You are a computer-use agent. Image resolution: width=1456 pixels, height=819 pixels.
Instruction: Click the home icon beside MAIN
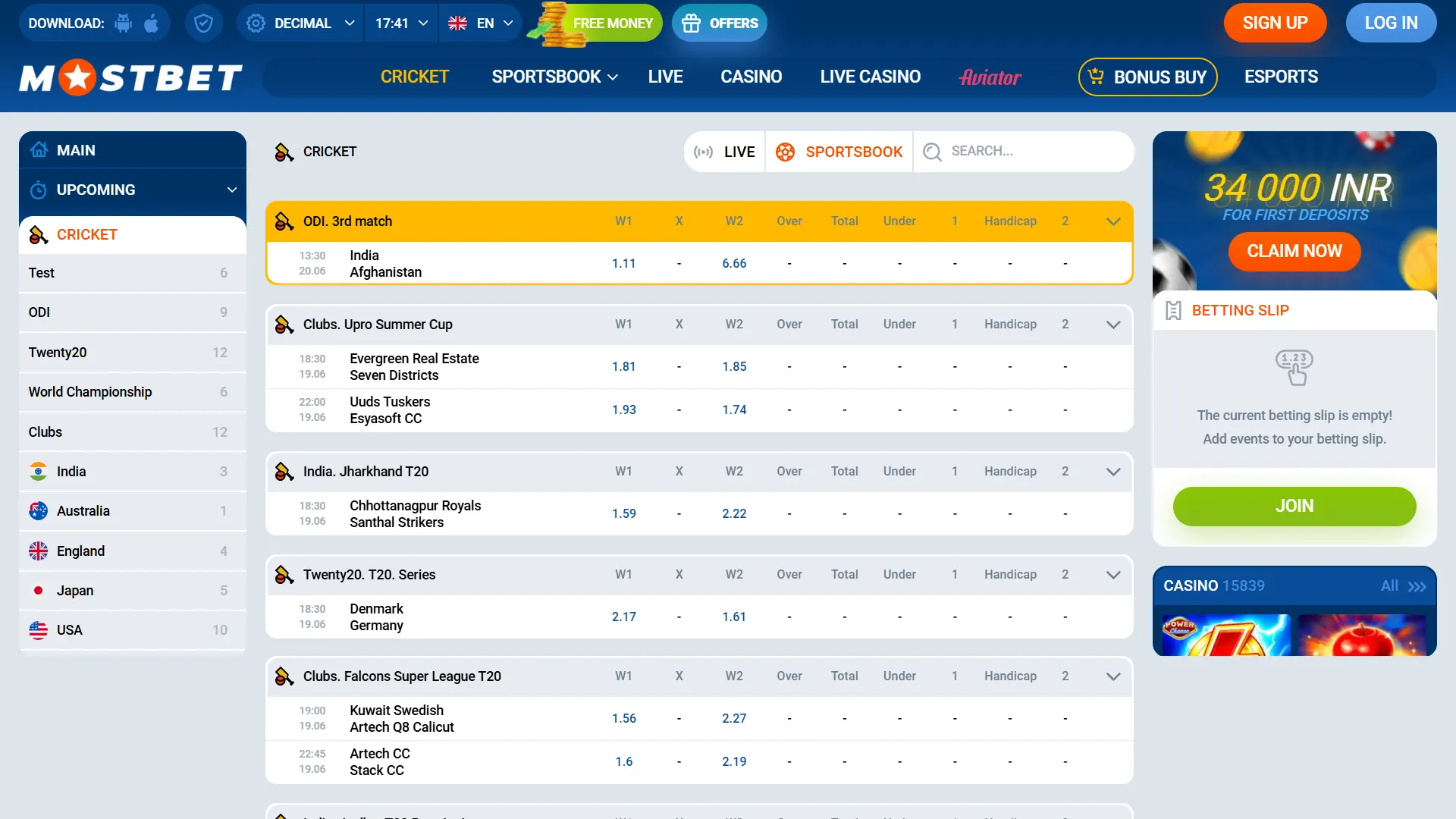(x=39, y=149)
